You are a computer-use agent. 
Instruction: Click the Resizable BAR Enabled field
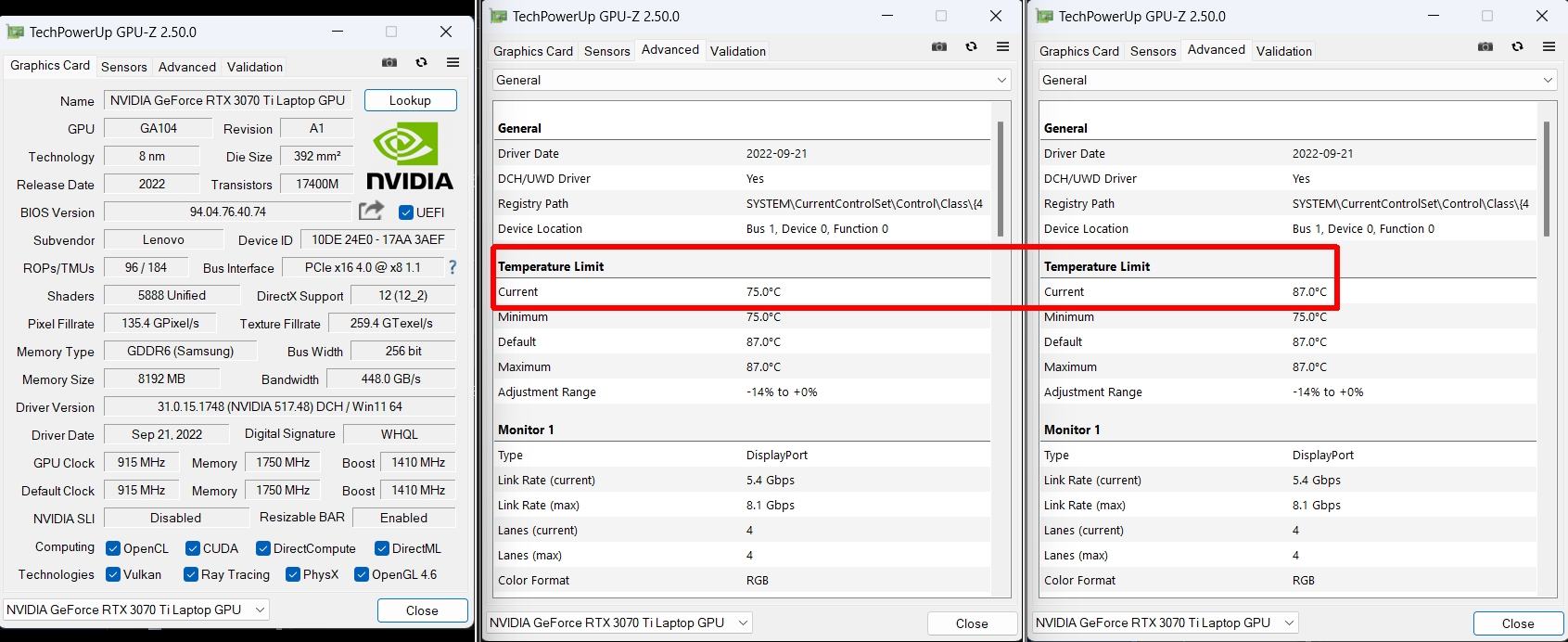(403, 518)
